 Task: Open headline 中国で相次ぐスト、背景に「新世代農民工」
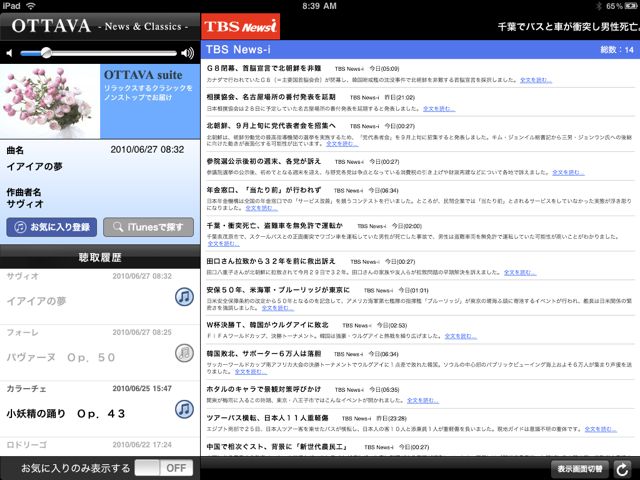point(278,447)
